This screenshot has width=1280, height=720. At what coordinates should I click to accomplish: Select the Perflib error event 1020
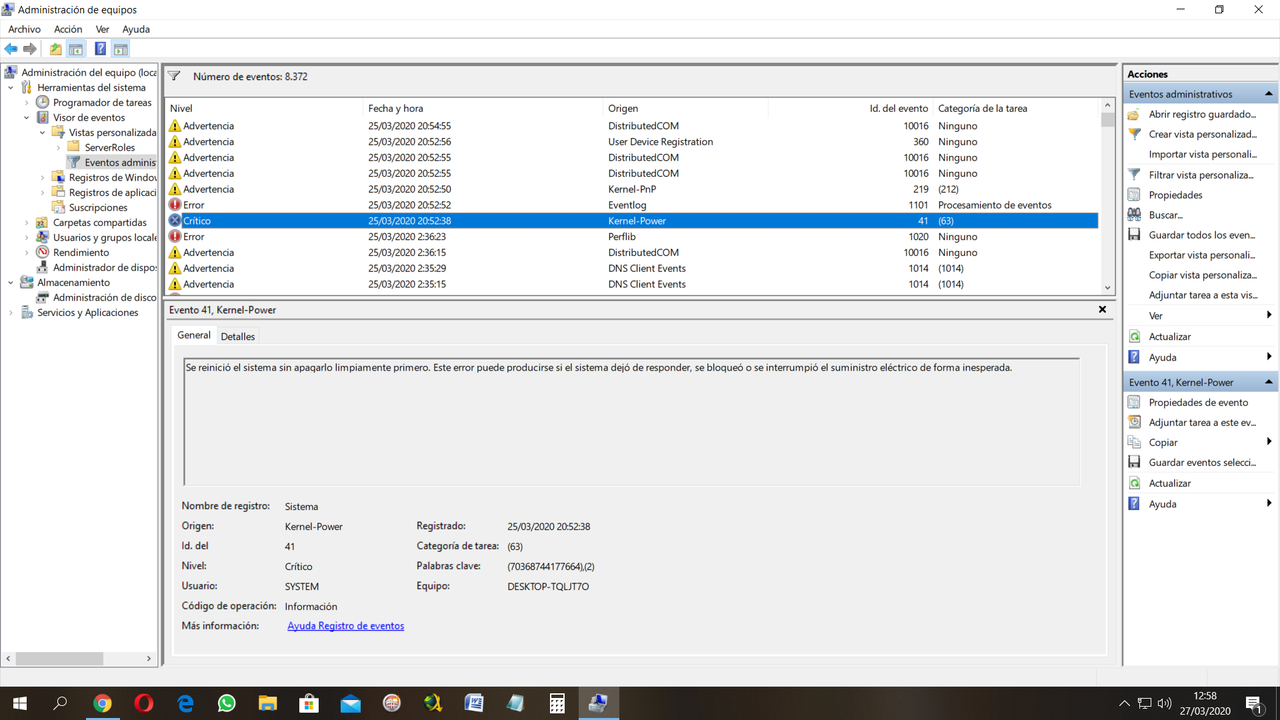point(632,237)
